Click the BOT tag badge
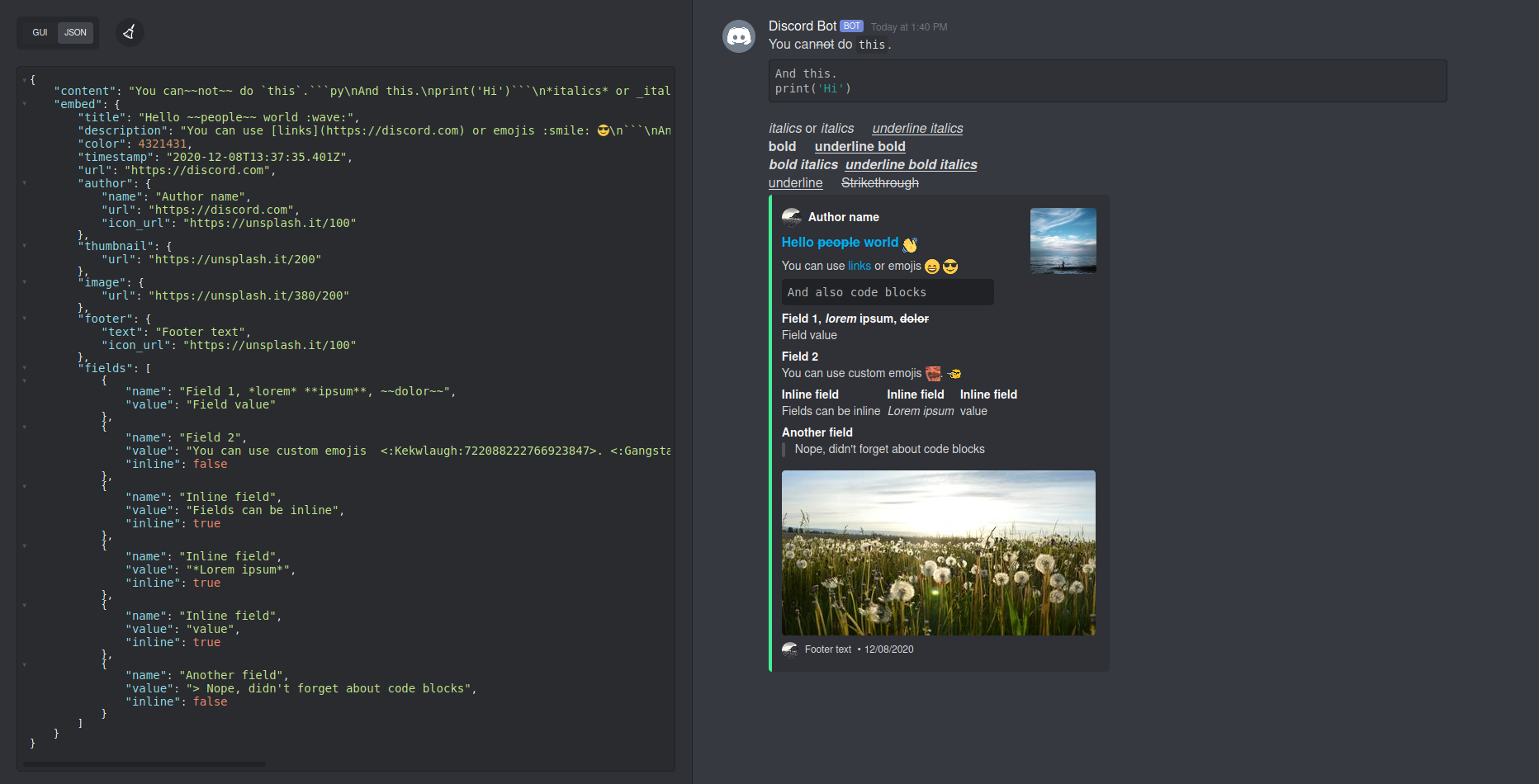Screen dimensions: 1539x784 (x=852, y=26)
